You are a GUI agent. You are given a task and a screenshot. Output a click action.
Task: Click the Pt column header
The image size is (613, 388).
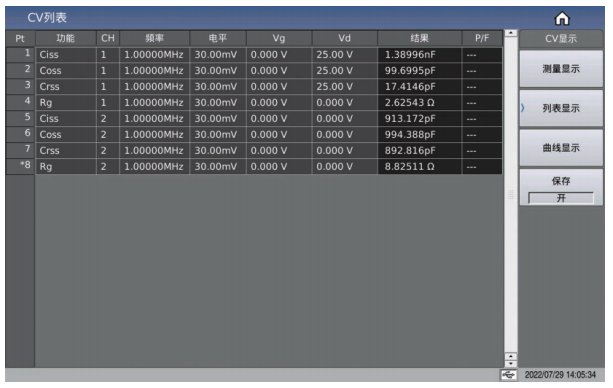click(x=20, y=38)
